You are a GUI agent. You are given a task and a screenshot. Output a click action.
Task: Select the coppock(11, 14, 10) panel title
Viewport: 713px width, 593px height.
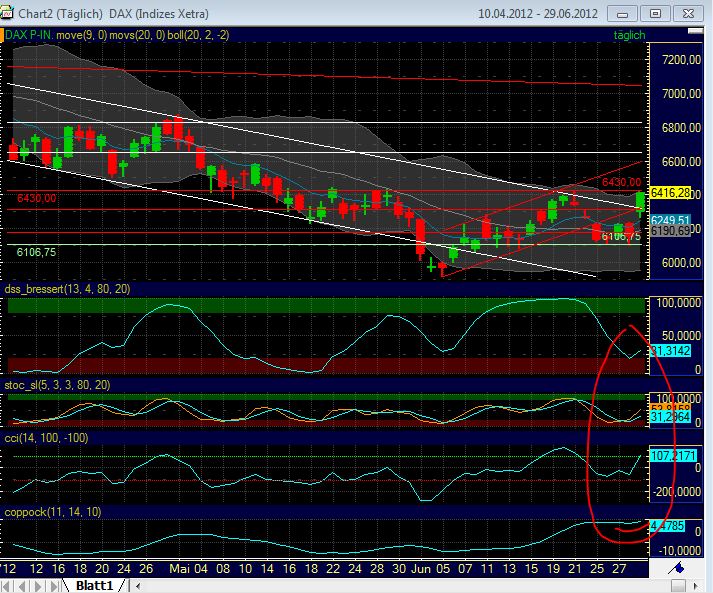53,512
